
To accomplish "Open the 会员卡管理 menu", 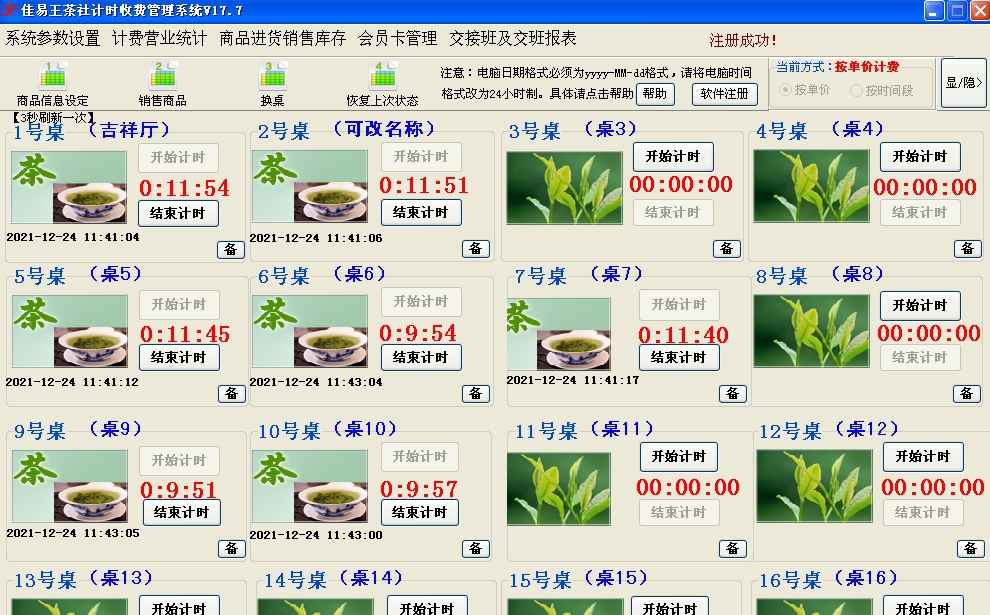I will 398,38.
